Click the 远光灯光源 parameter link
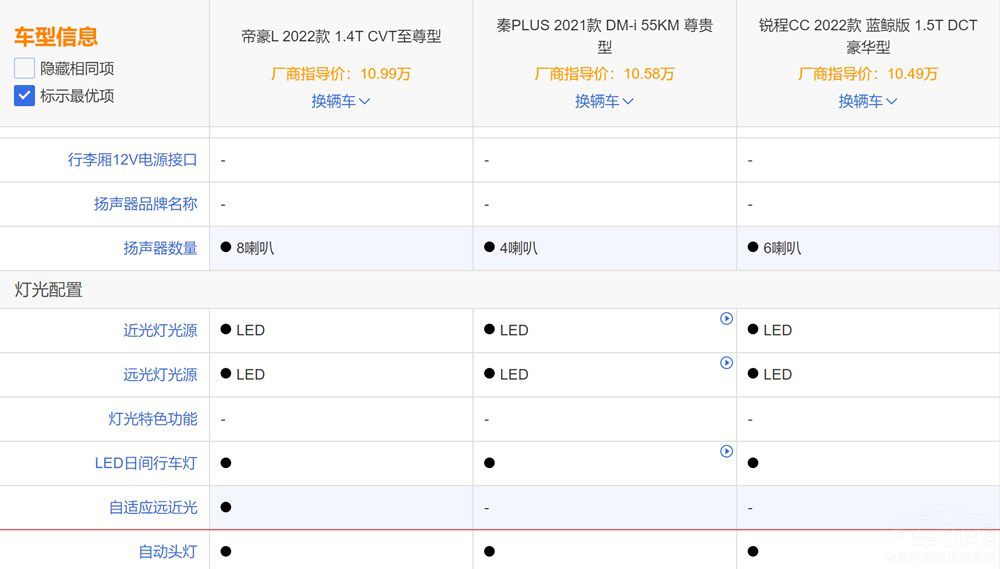Viewport: 1000px width, 569px height. coord(160,374)
